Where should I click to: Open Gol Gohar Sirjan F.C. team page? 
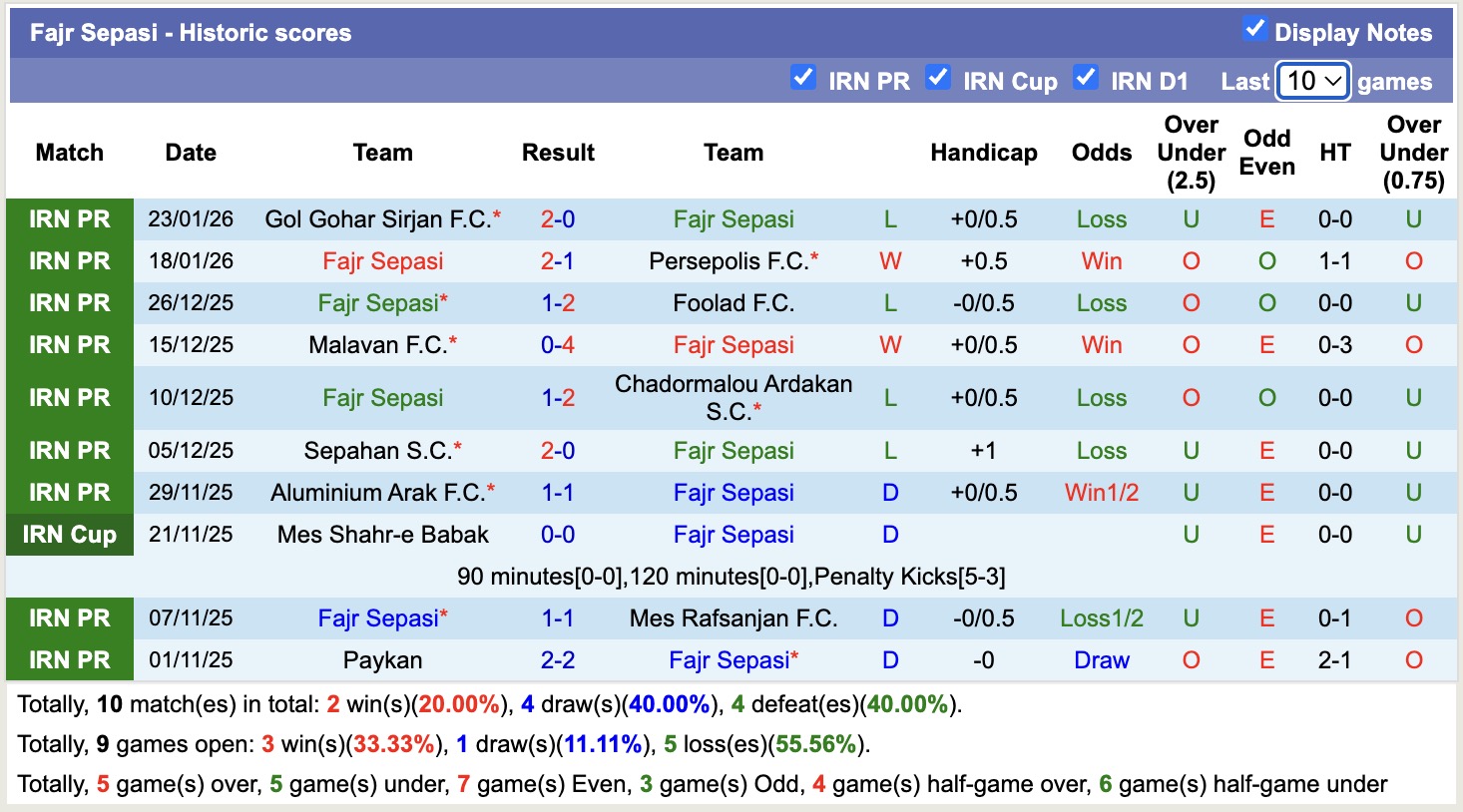(377, 219)
